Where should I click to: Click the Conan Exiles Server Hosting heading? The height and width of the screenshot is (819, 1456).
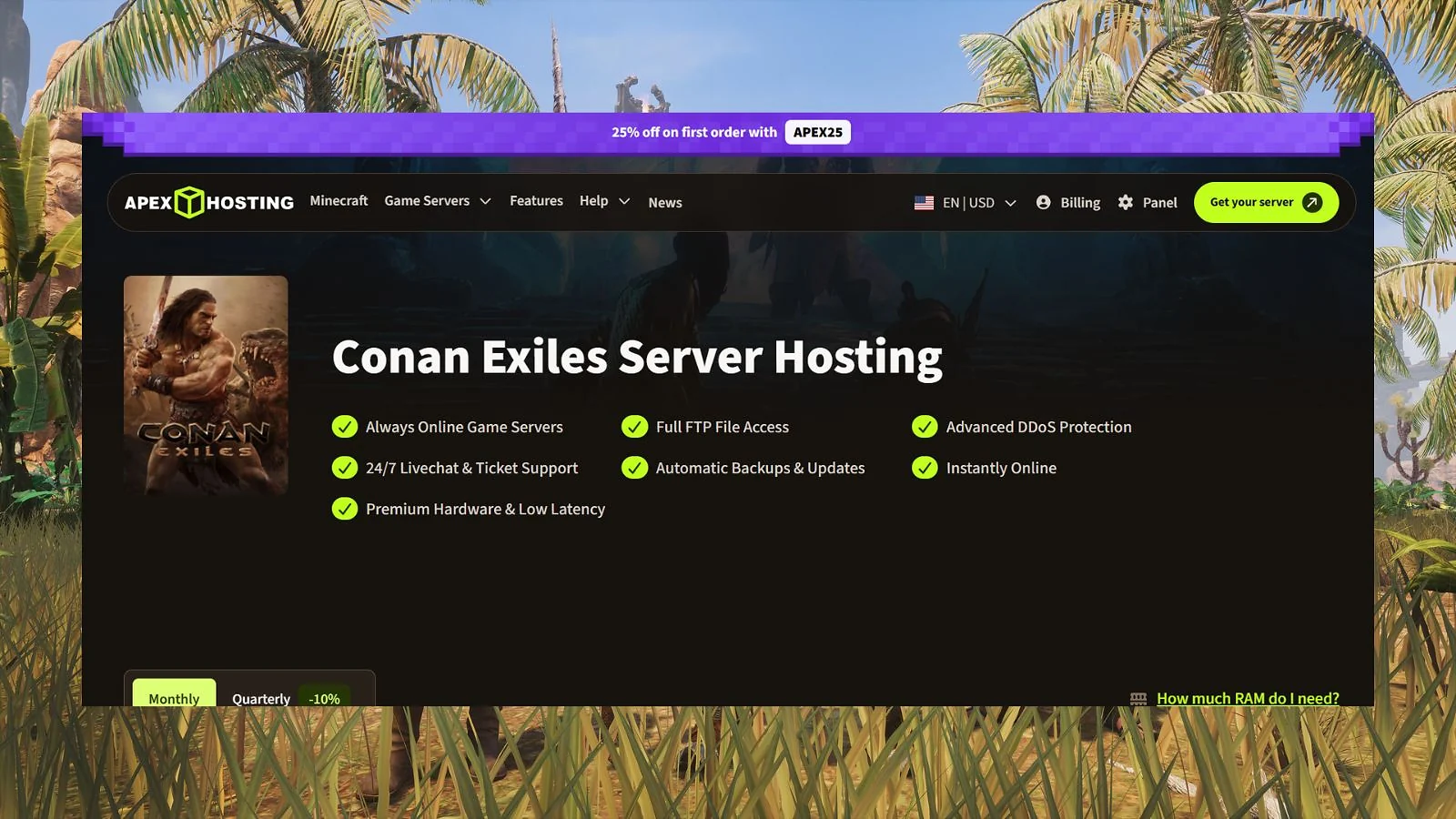637,357
